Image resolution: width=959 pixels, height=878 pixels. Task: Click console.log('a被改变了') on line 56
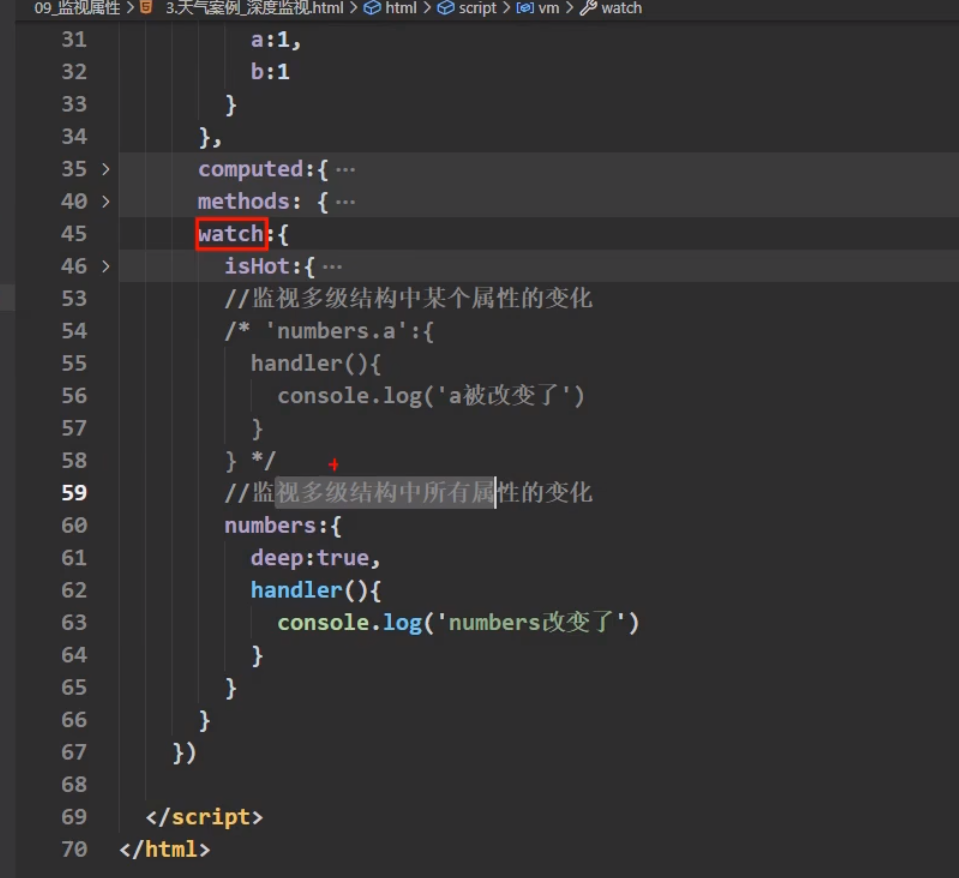pos(431,396)
